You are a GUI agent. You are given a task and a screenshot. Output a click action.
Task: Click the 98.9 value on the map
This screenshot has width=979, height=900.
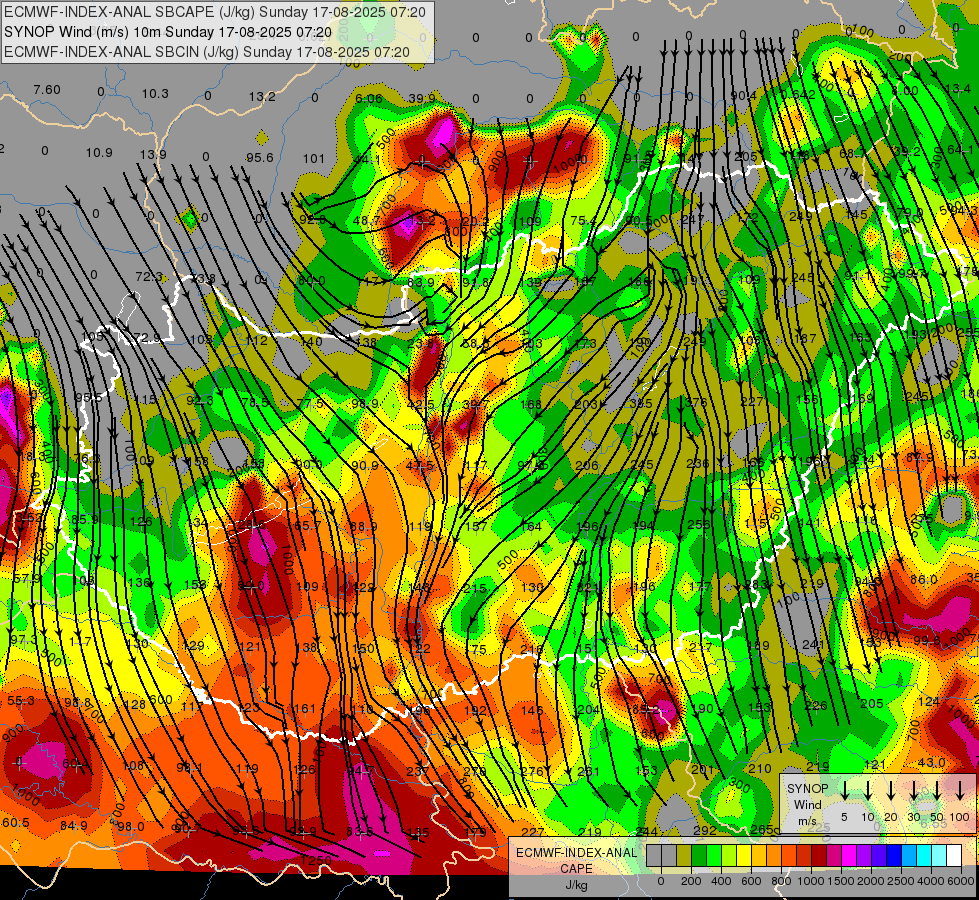click(x=365, y=404)
